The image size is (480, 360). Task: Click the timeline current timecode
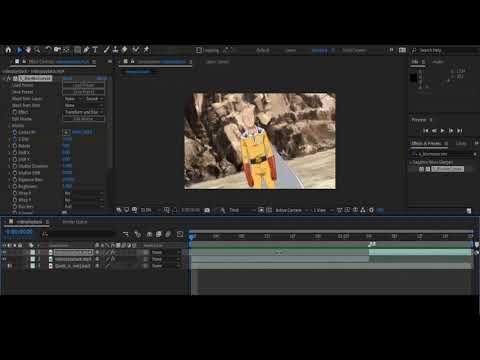coord(20,231)
